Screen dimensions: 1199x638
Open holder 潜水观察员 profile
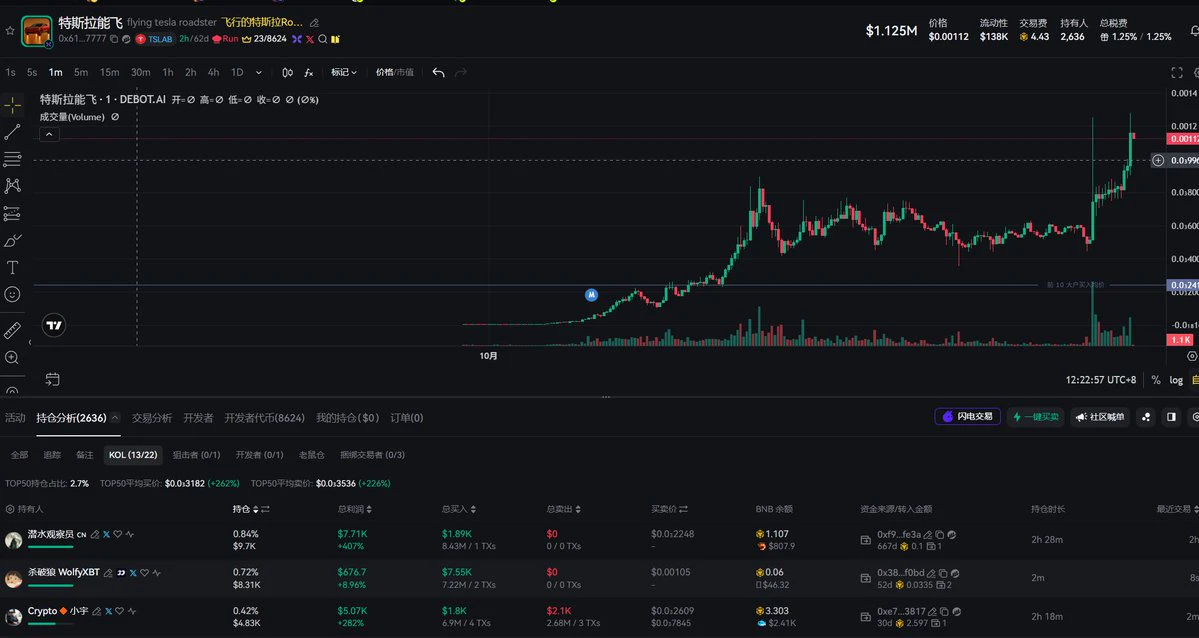coord(50,535)
